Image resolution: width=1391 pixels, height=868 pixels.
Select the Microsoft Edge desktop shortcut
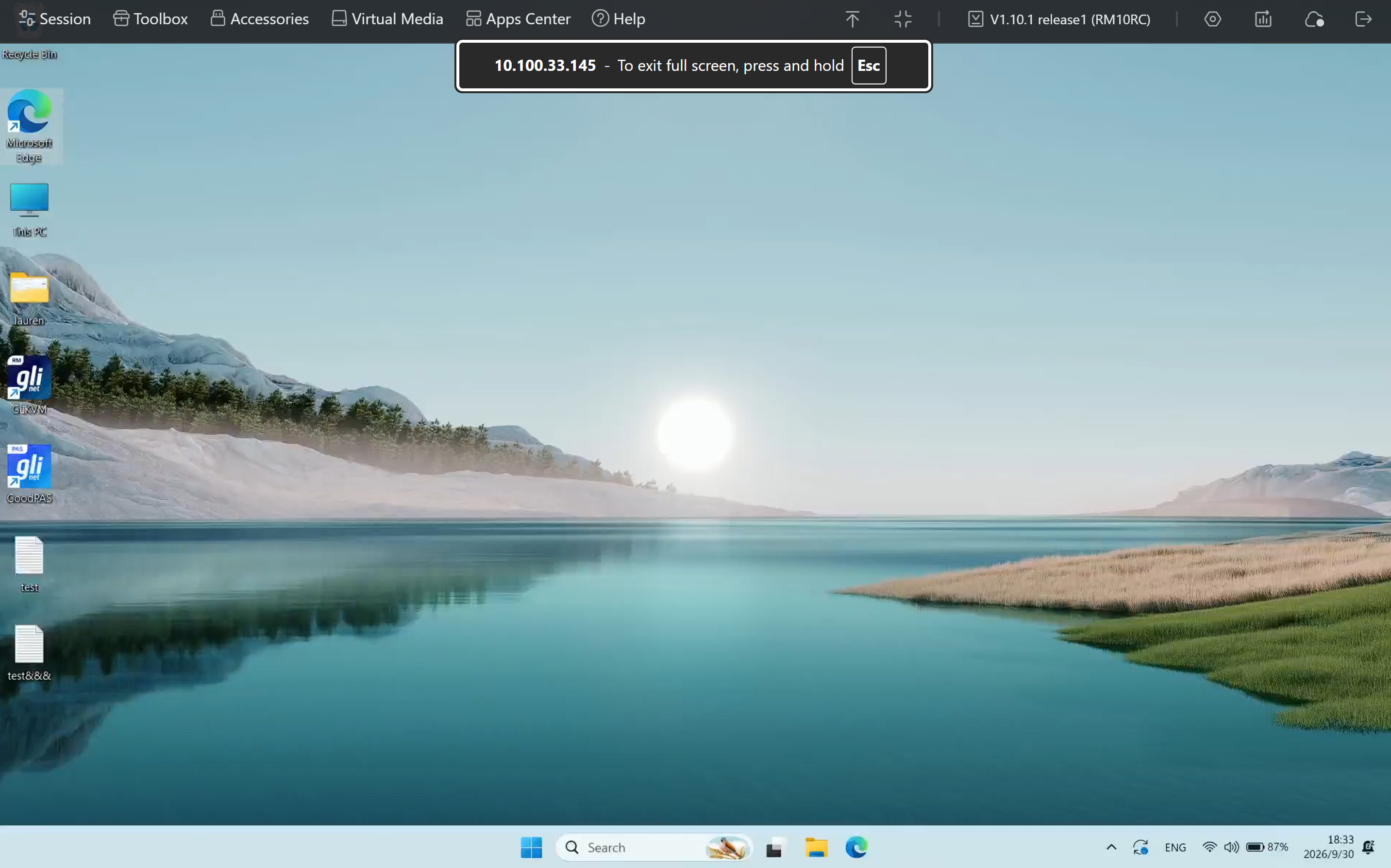[29, 126]
